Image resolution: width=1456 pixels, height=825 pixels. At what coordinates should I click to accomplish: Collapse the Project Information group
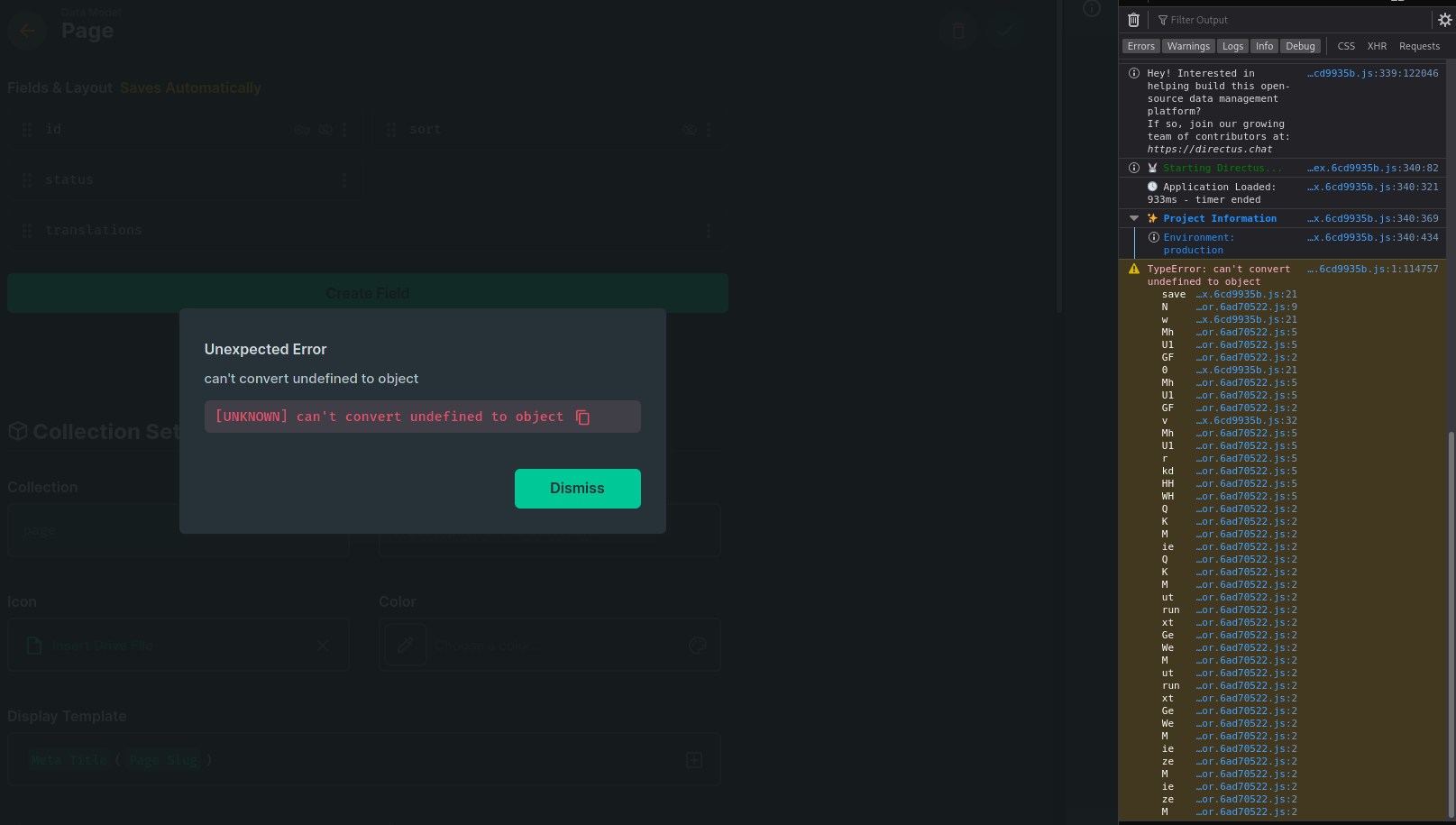pos(1134,218)
